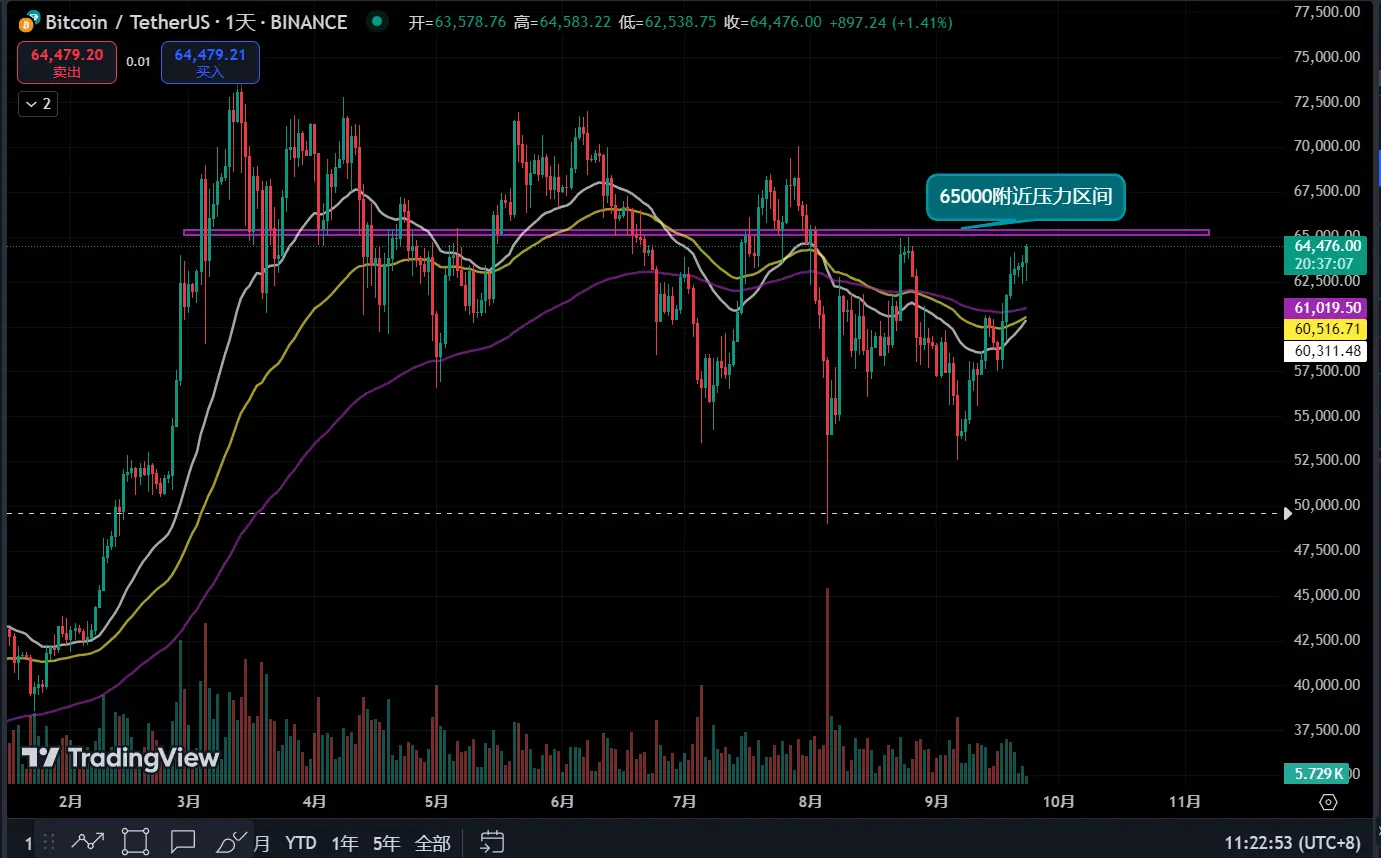This screenshot has width=1381, height=858.
Task: Click the yellow 60,516.71 moving average label
Action: coord(1326,329)
